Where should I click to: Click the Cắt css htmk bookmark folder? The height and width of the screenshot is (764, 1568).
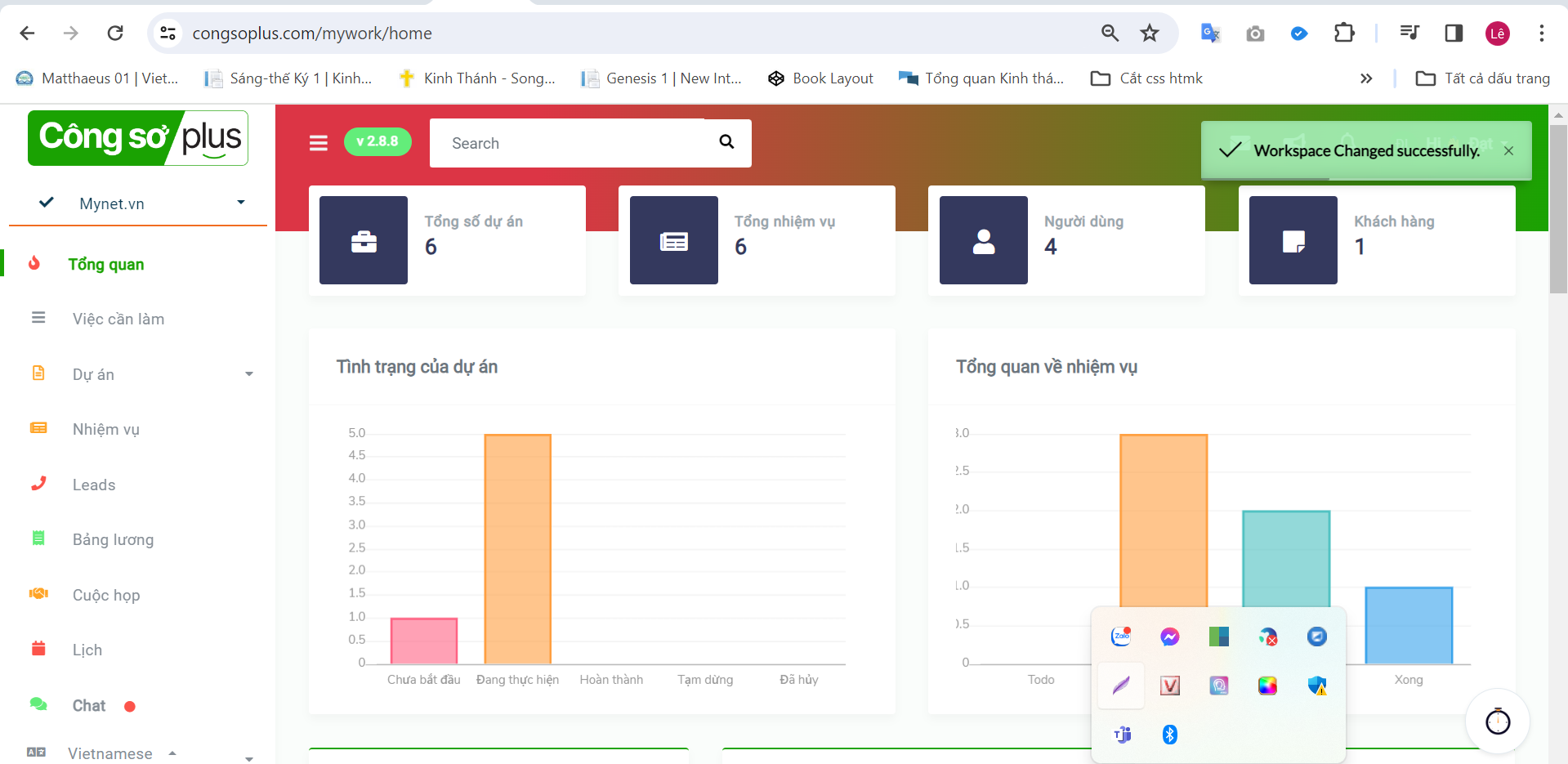pyautogui.click(x=1148, y=78)
